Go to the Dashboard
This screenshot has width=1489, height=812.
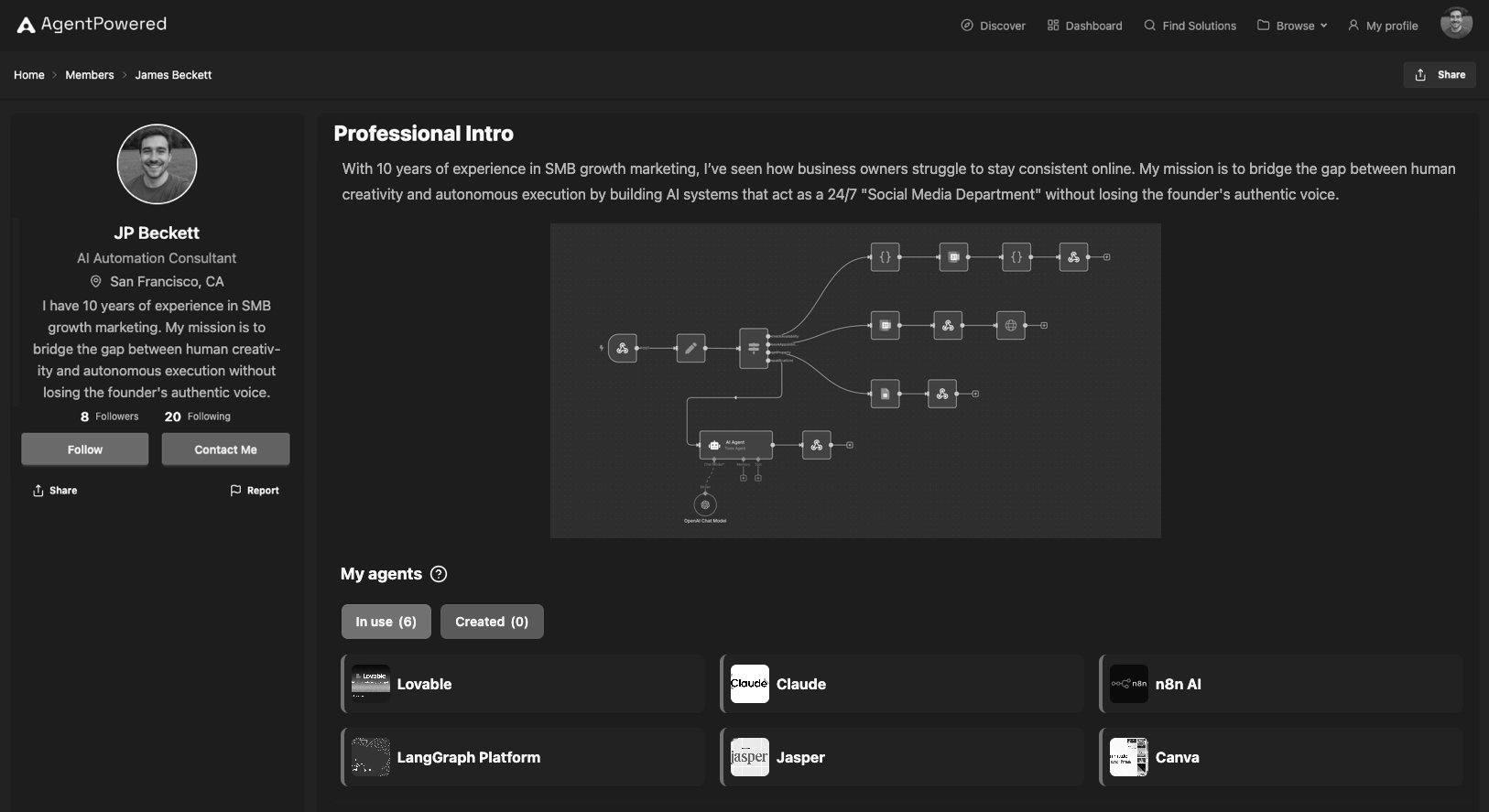(x=1084, y=26)
